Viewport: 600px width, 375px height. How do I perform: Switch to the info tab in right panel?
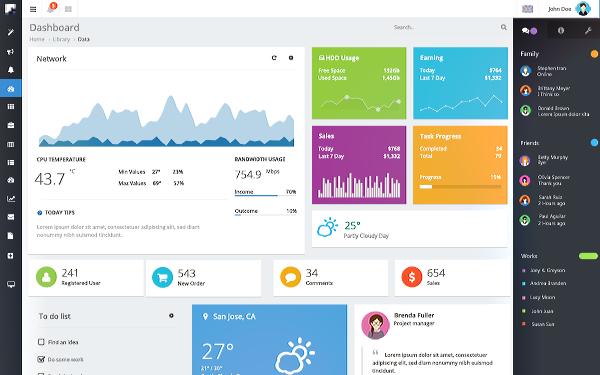(x=561, y=31)
